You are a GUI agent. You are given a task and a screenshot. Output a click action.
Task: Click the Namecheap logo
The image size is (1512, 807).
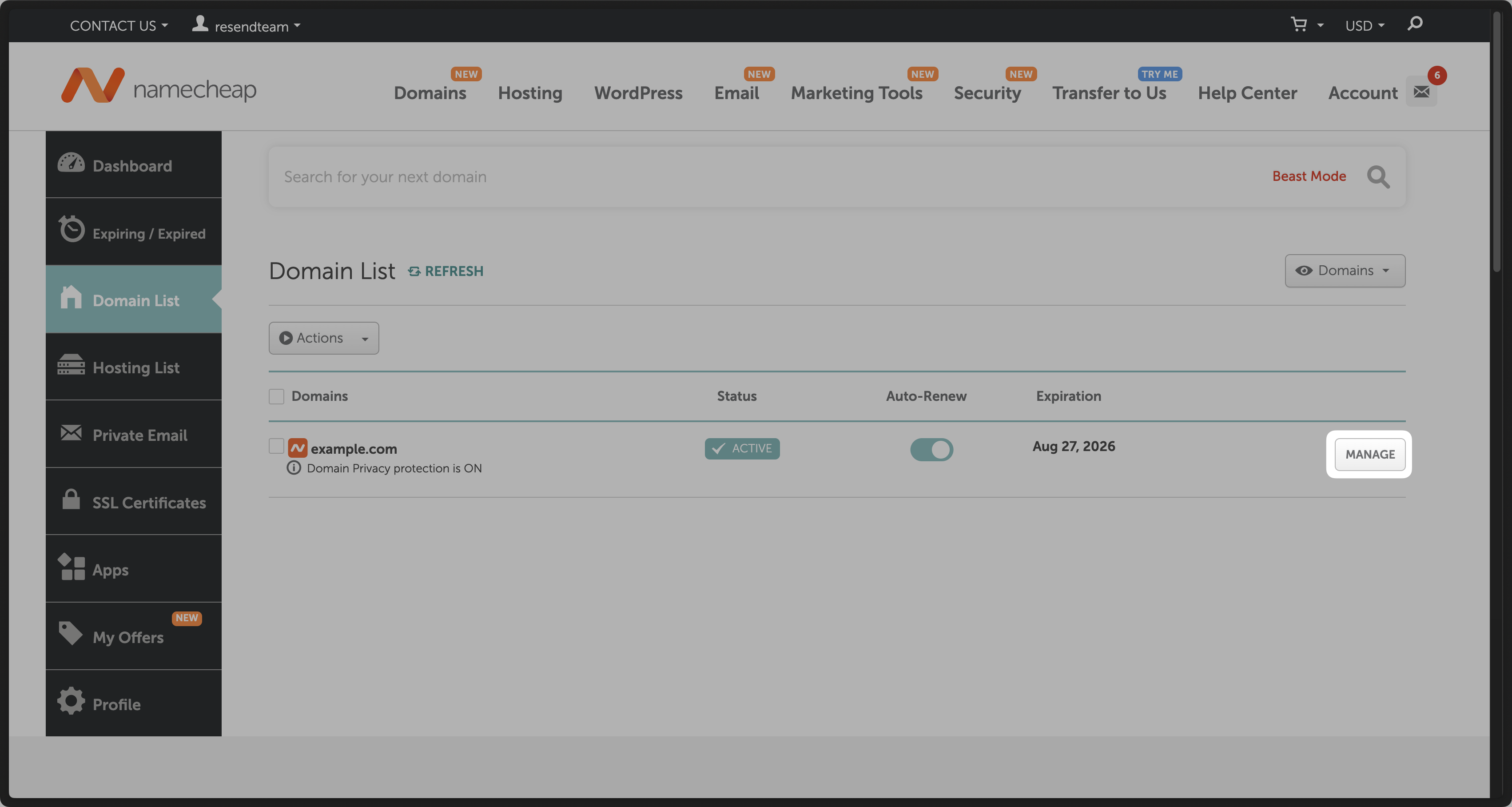[159, 87]
